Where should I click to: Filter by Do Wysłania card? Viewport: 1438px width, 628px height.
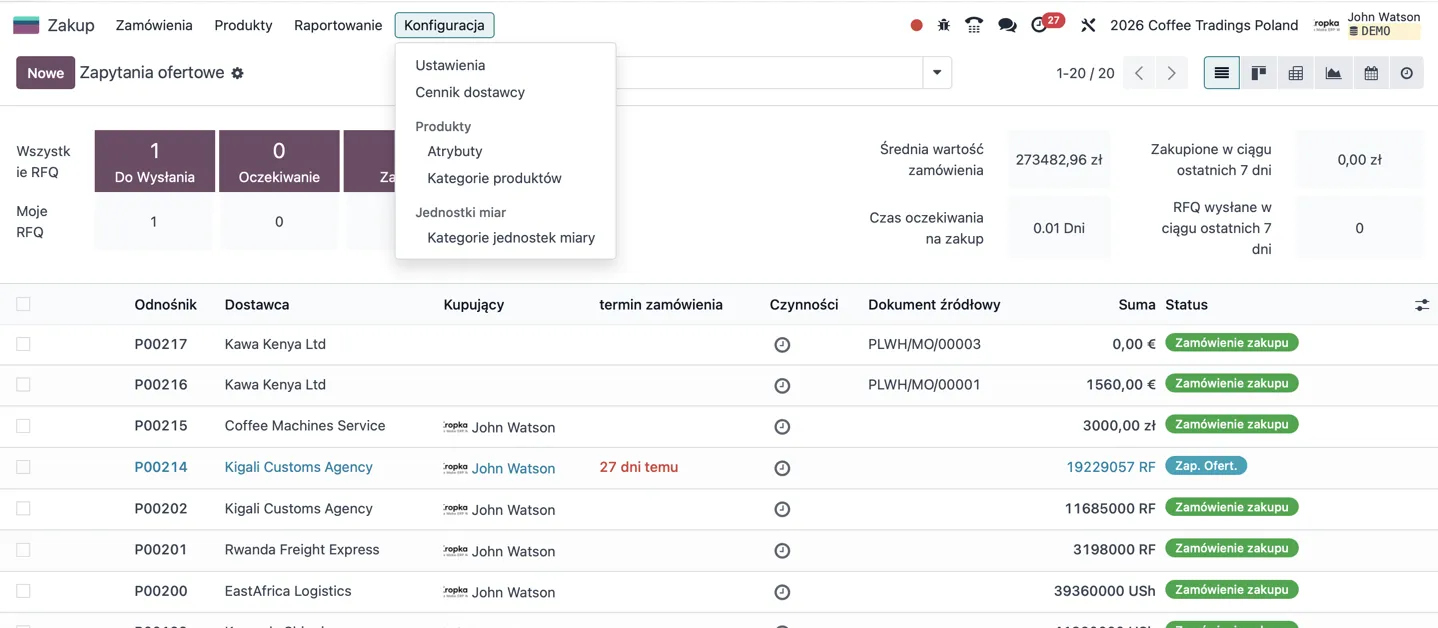[154, 161]
